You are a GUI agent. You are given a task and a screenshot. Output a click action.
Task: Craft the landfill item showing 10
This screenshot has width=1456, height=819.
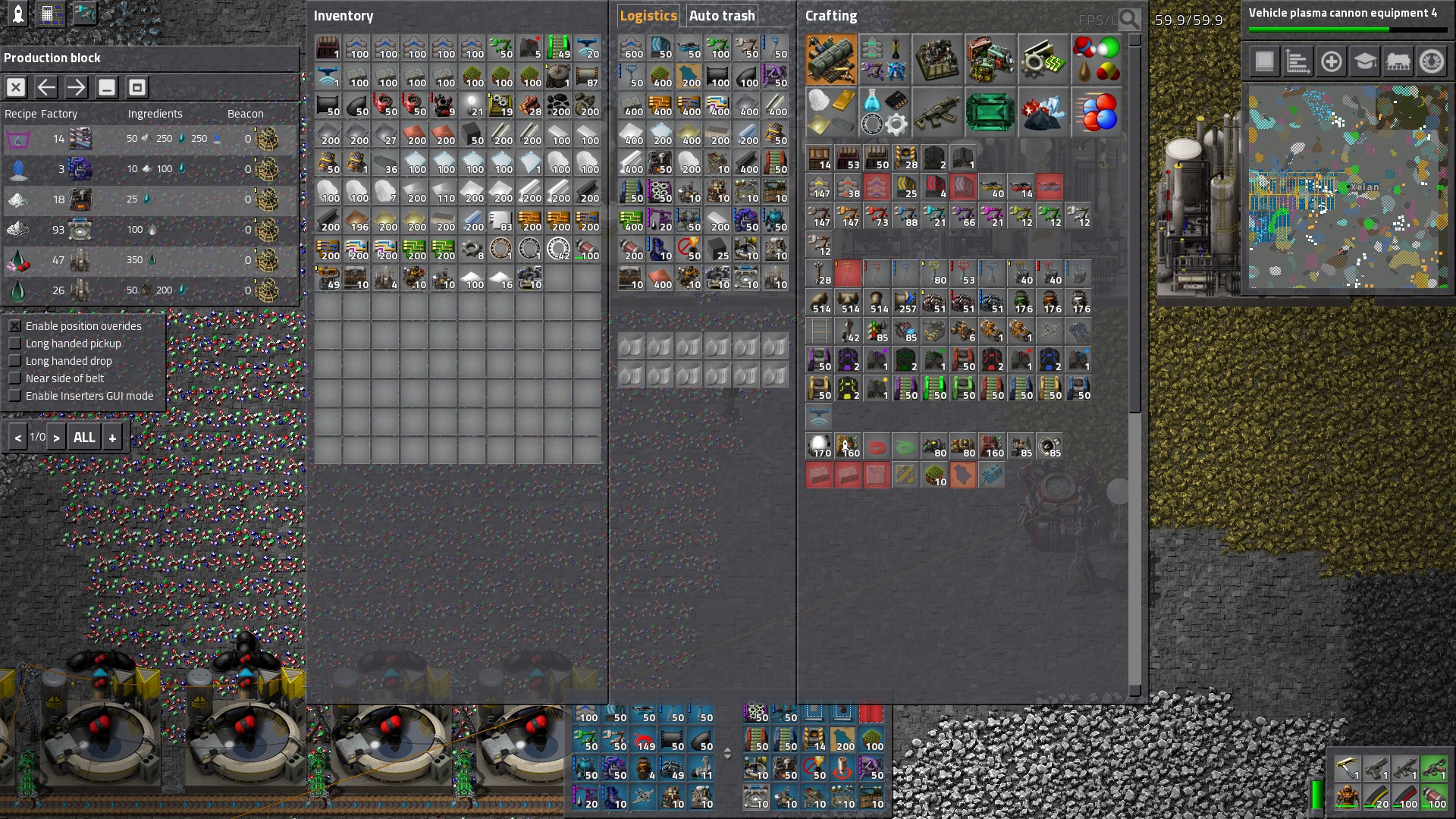click(935, 475)
